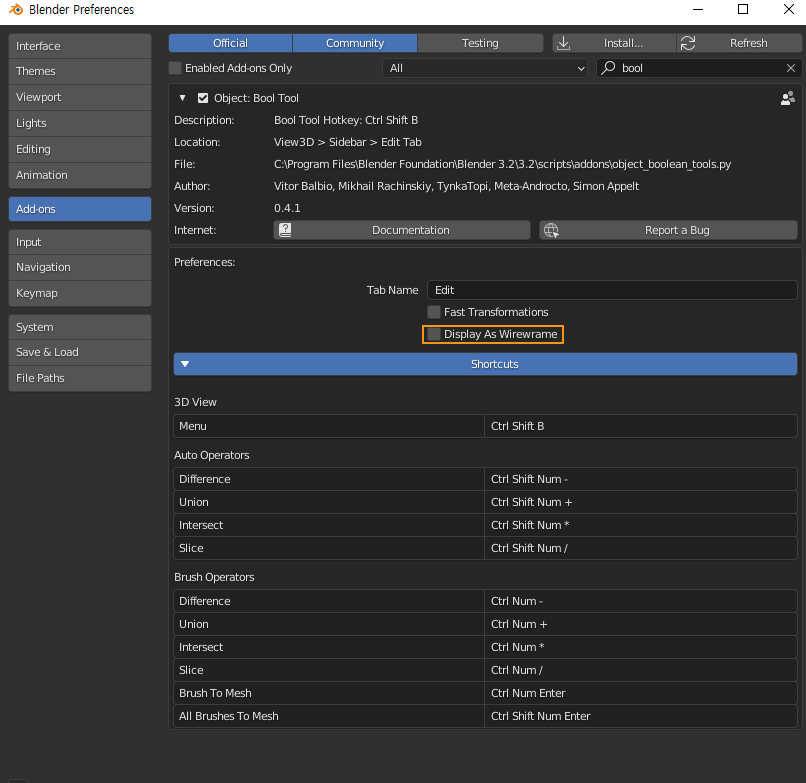This screenshot has height=783, width=806.
Task: Open the File Paths preferences section
Action: point(80,378)
